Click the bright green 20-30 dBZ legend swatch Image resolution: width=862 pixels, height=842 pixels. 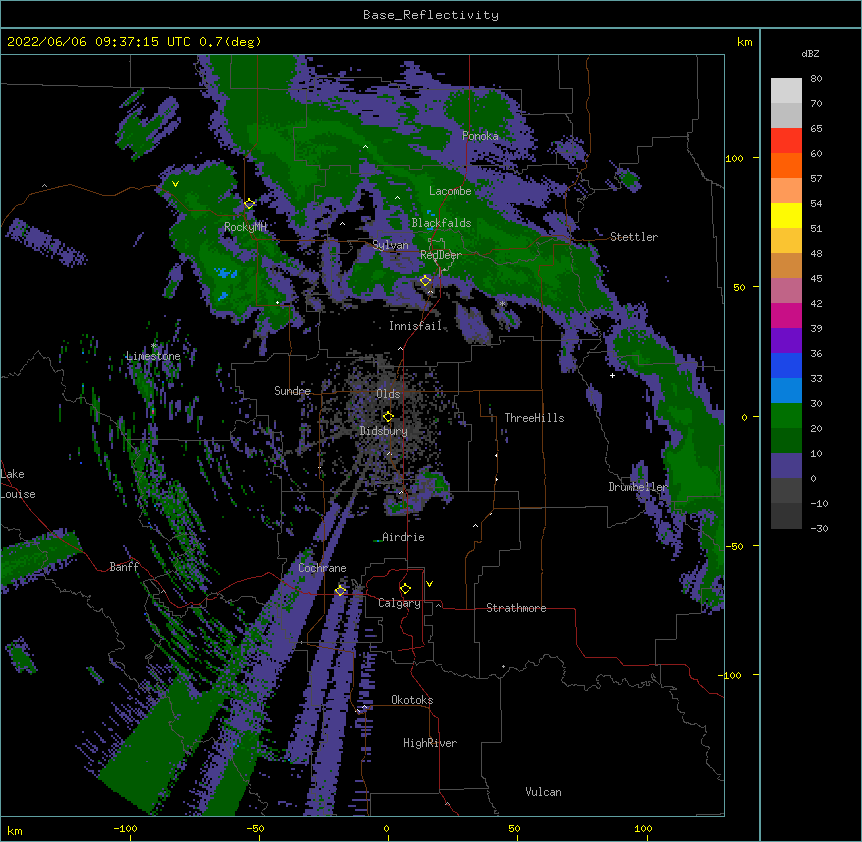[786, 416]
